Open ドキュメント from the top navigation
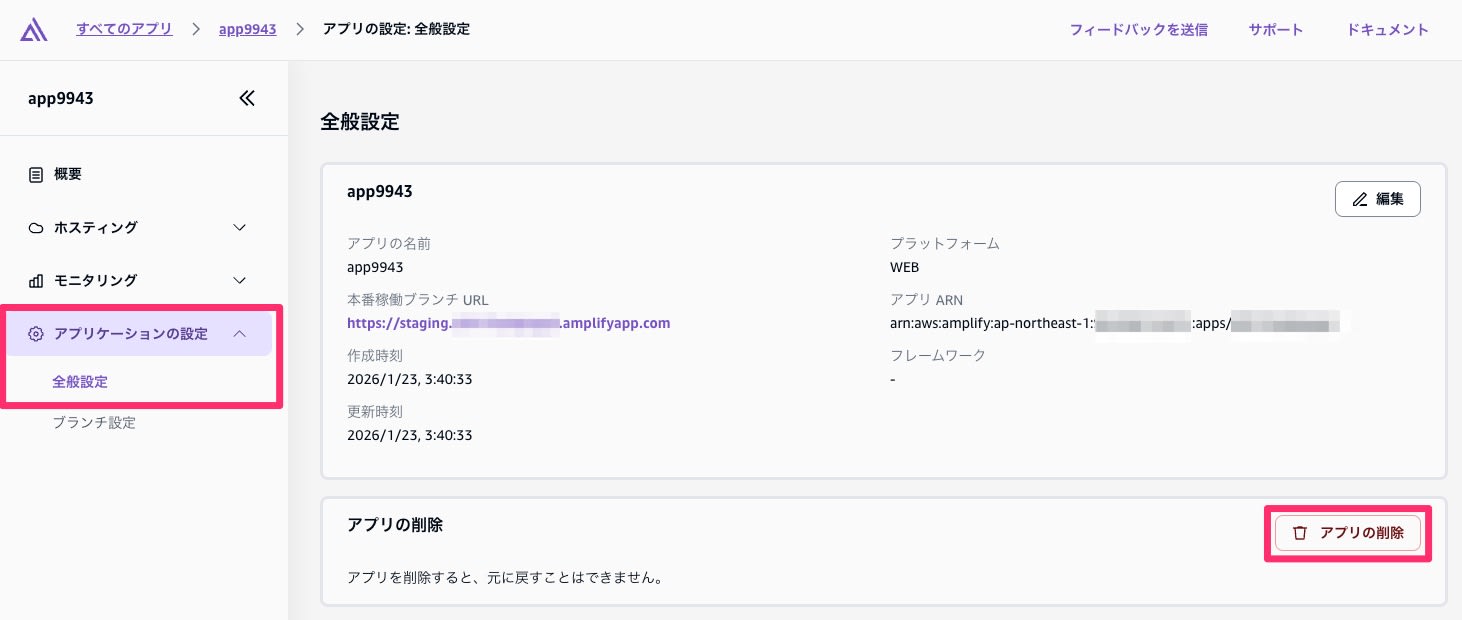1462x620 pixels. 1387,29
